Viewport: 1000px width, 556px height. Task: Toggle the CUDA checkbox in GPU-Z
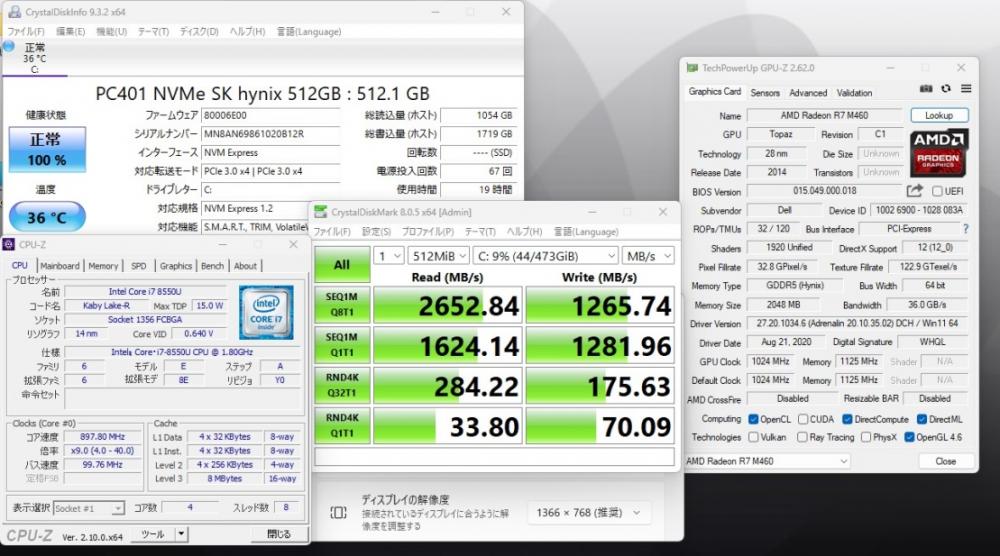point(803,419)
